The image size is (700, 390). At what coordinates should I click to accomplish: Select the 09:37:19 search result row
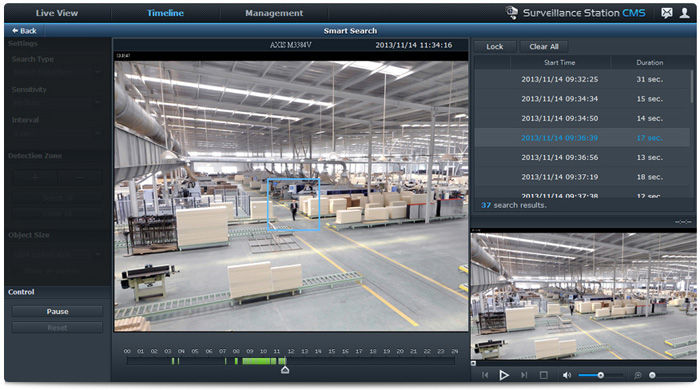[x=582, y=177]
